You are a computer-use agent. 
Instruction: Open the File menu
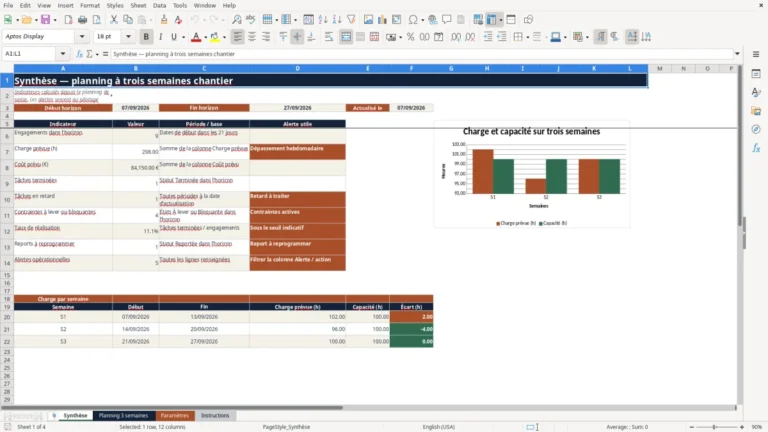click(x=8, y=5)
